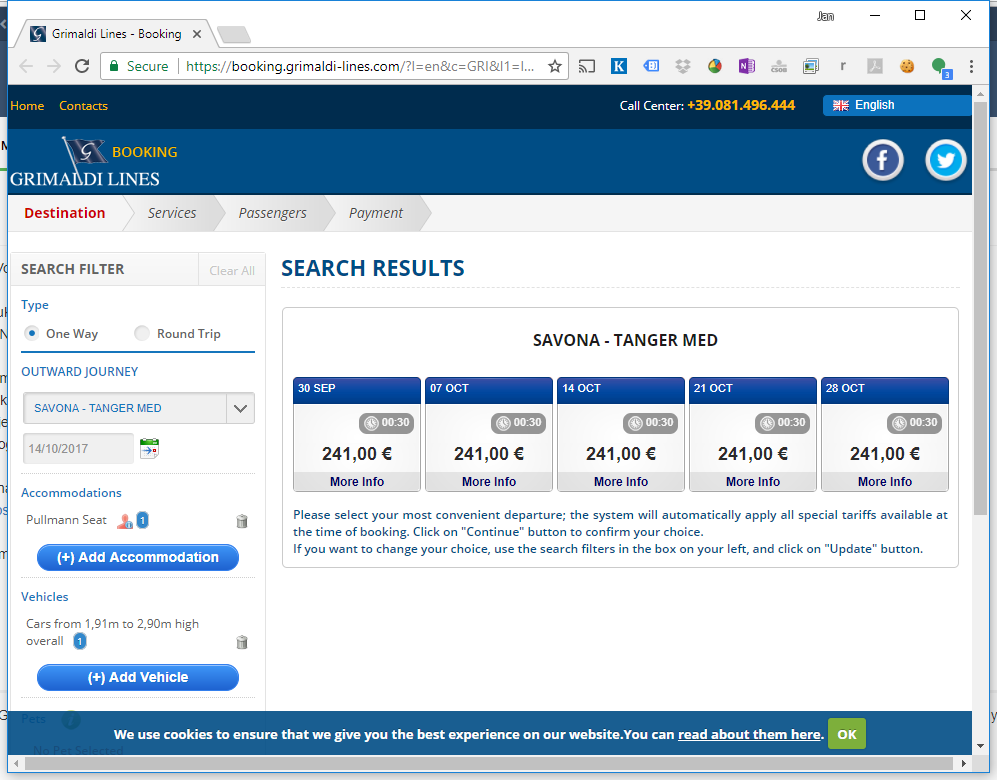The height and width of the screenshot is (780, 997).
Task: Click the Add Vehicle button
Action: tap(138, 677)
